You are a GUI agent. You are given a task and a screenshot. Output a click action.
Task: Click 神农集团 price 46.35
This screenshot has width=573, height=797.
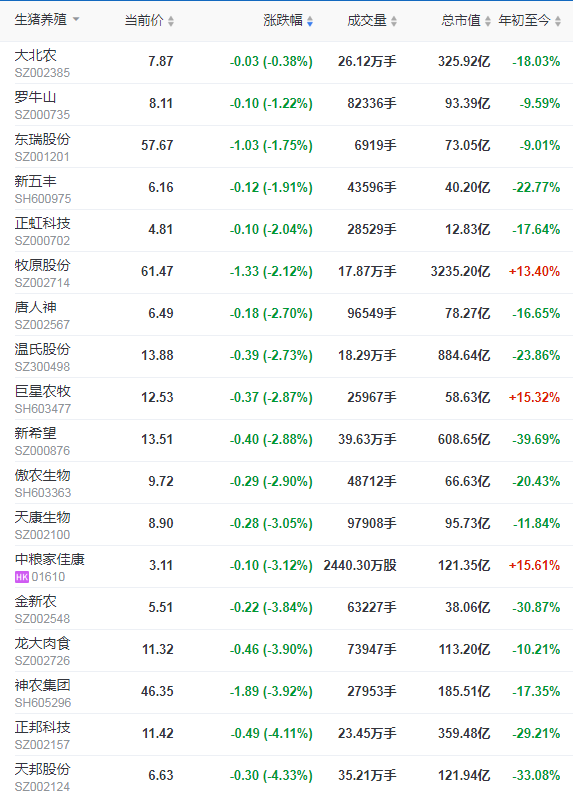pyautogui.click(x=157, y=691)
